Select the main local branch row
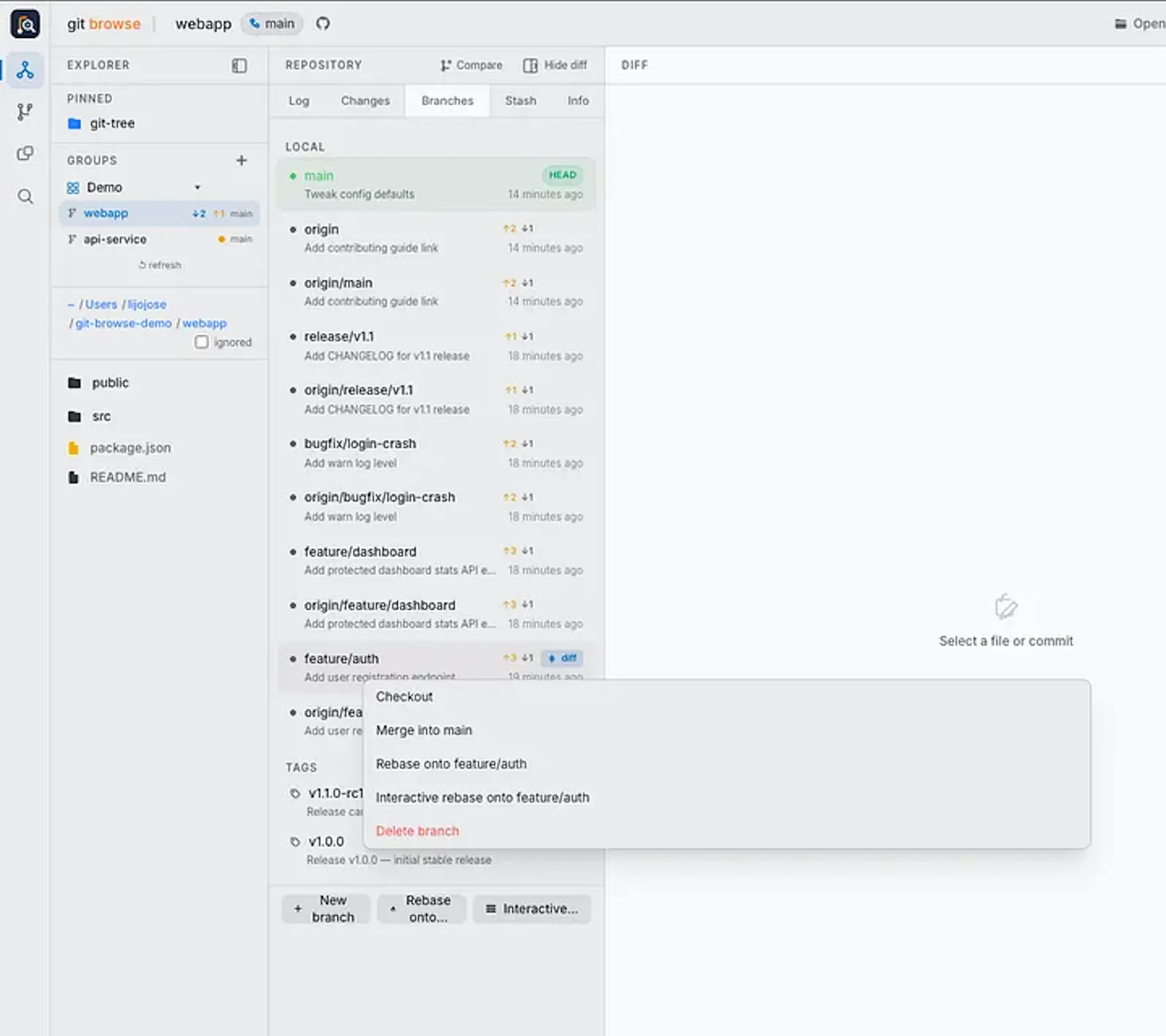 tap(436, 184)
